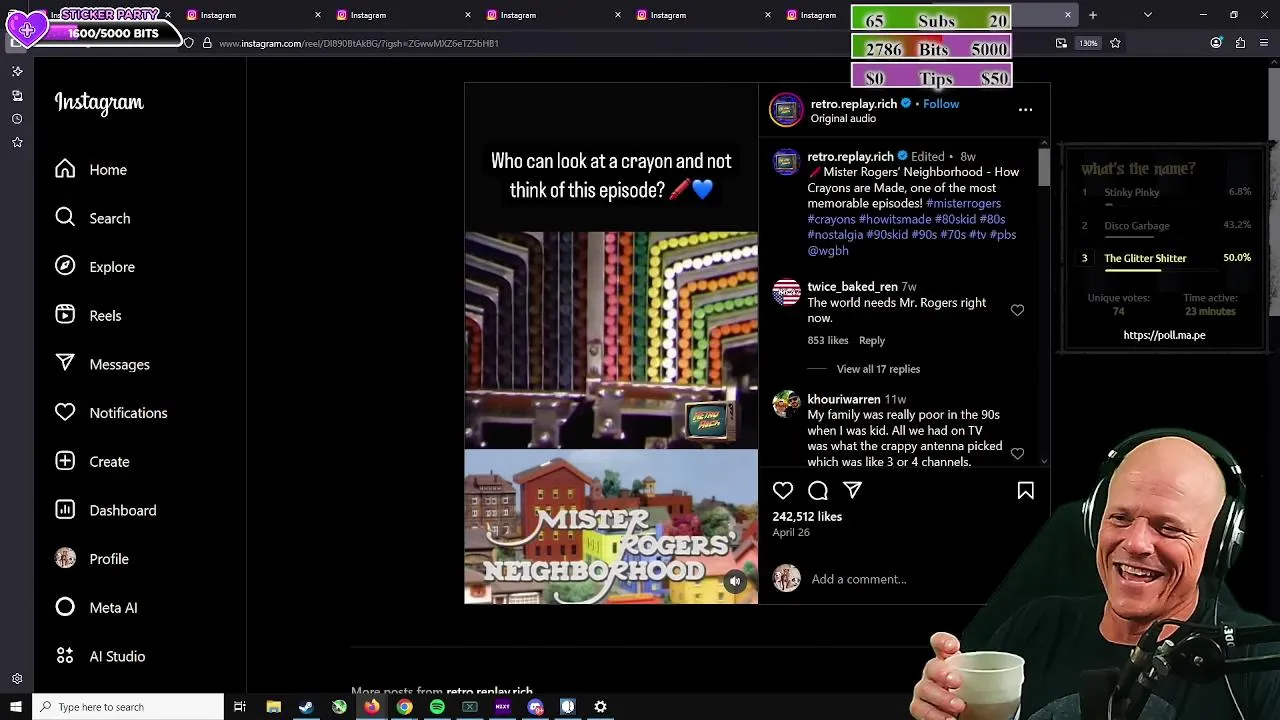Open a new browser tab

click(1093, 15)
